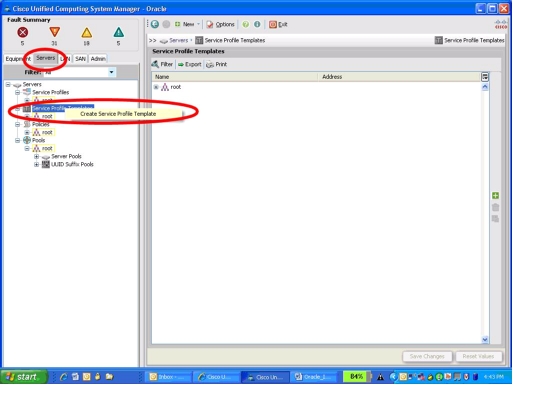Expand the root node under Policies
551x402 pixels.
coord(27,132)
